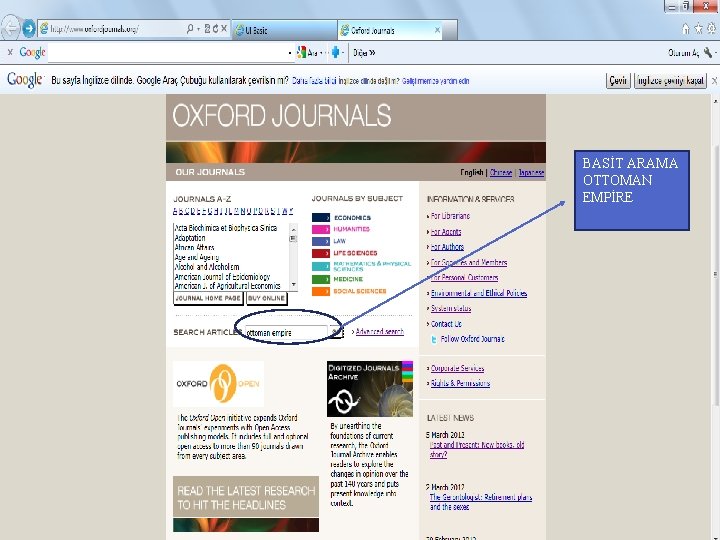This screenshot has height=540, width=720.
Task: Expand Diğer more toolbar buttons
Action: click(364, 53)
